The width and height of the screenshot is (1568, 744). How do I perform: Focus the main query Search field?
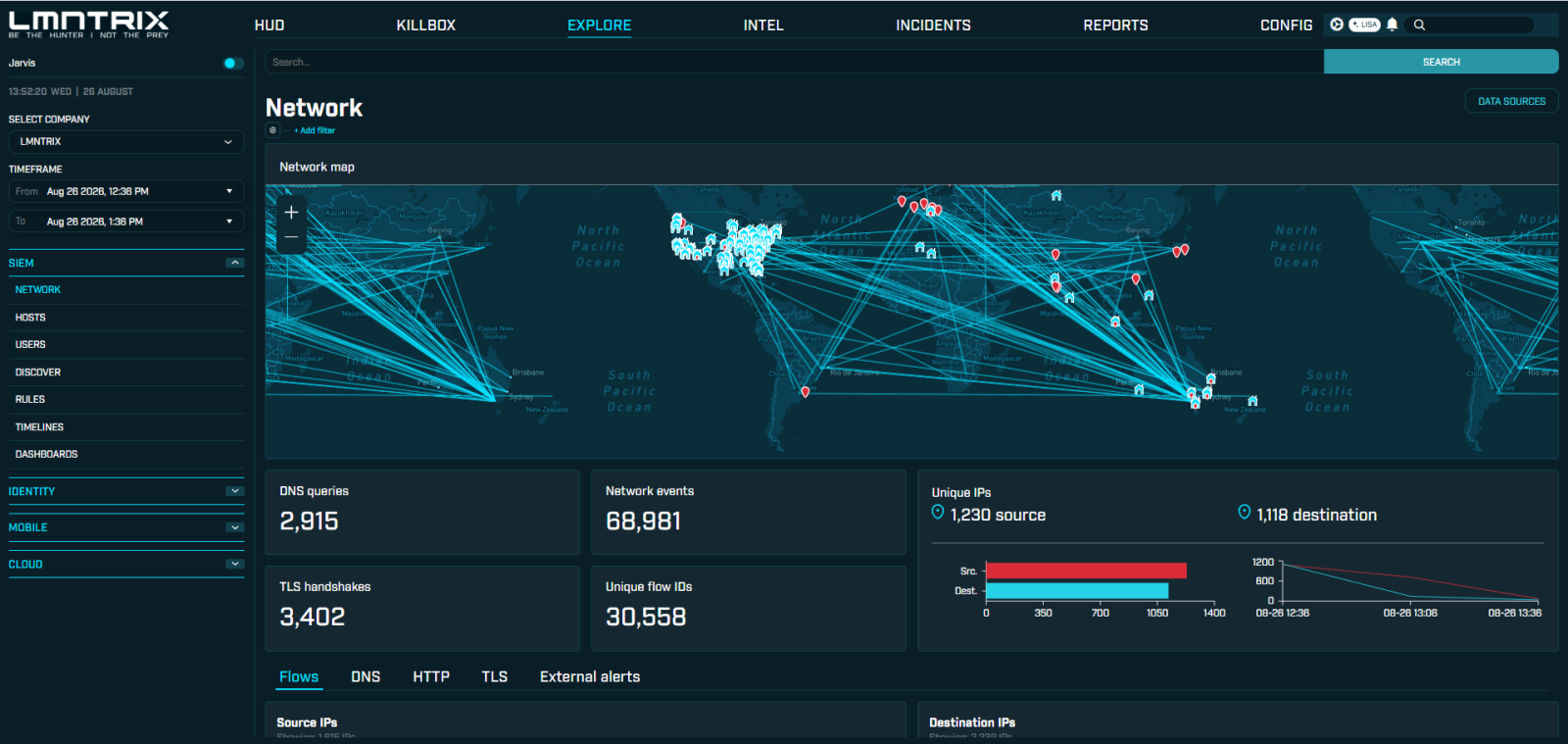coord(795,62)
